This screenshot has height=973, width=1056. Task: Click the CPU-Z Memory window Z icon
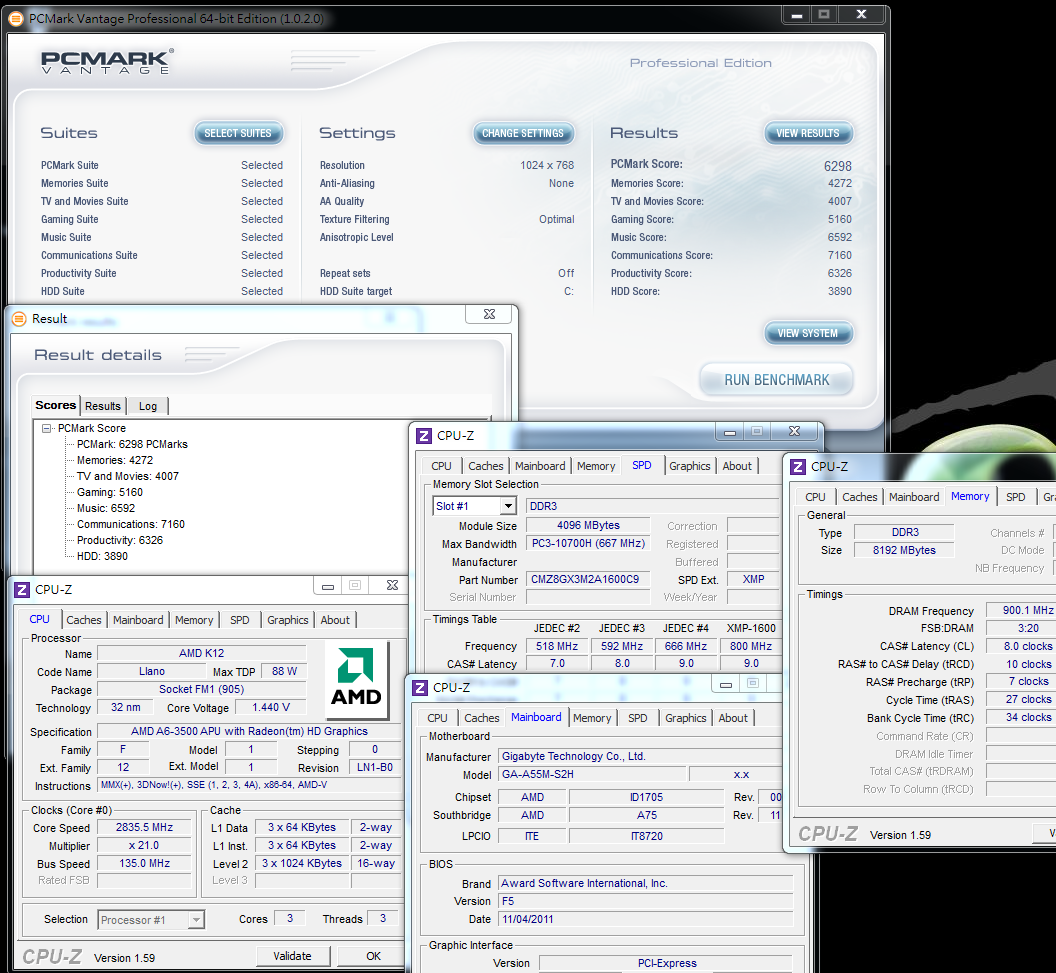797,467
